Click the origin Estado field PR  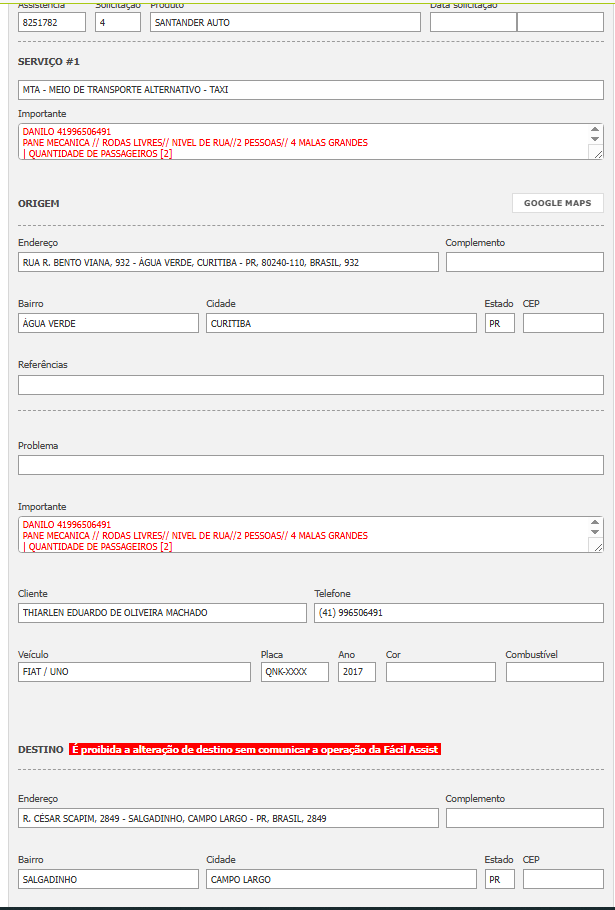tap(500, 323)
